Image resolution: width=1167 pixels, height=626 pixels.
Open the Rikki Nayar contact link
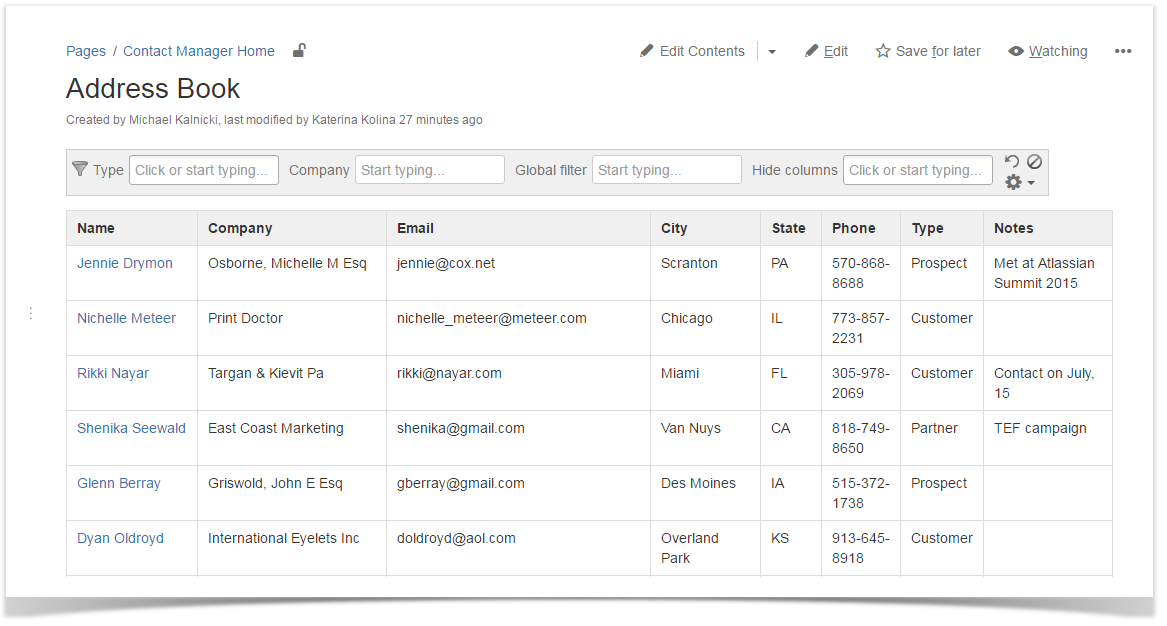[x=113, y=373]
